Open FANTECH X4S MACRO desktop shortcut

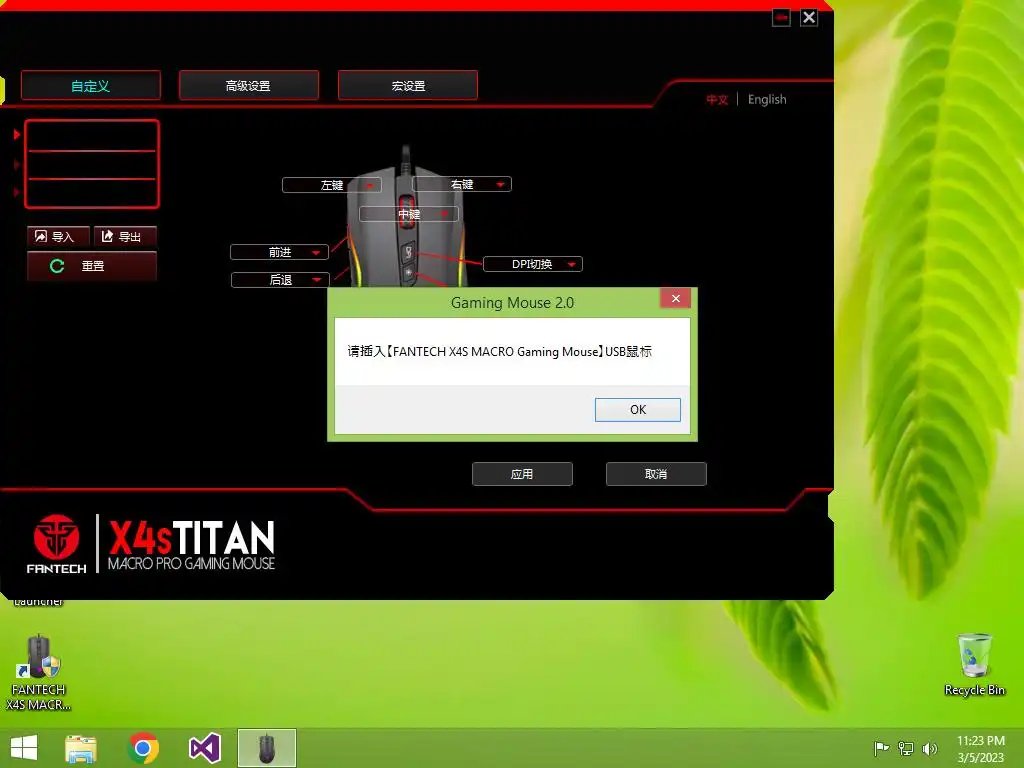point(39,673)
